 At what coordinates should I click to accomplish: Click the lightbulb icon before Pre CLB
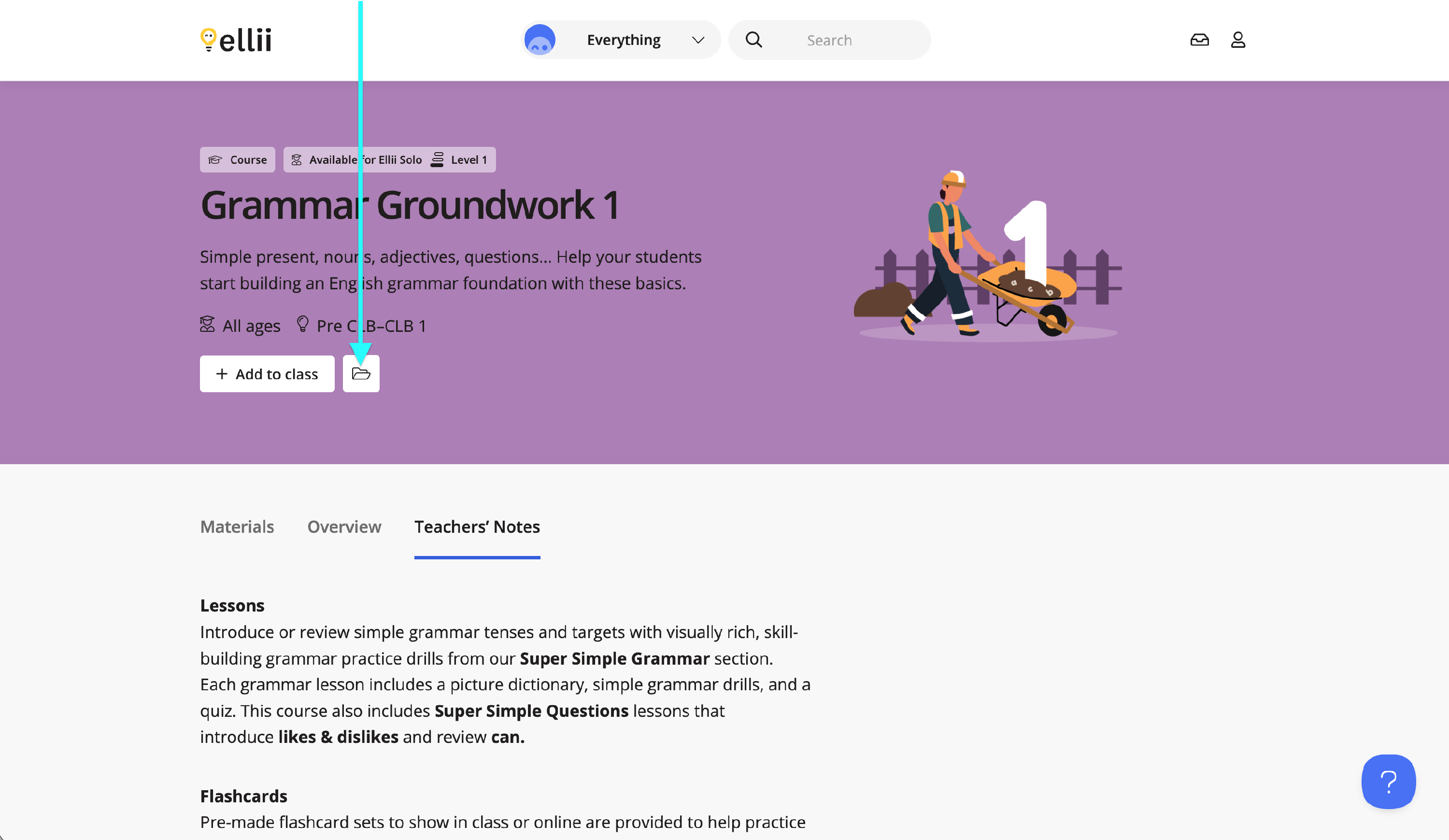(302, 324)
